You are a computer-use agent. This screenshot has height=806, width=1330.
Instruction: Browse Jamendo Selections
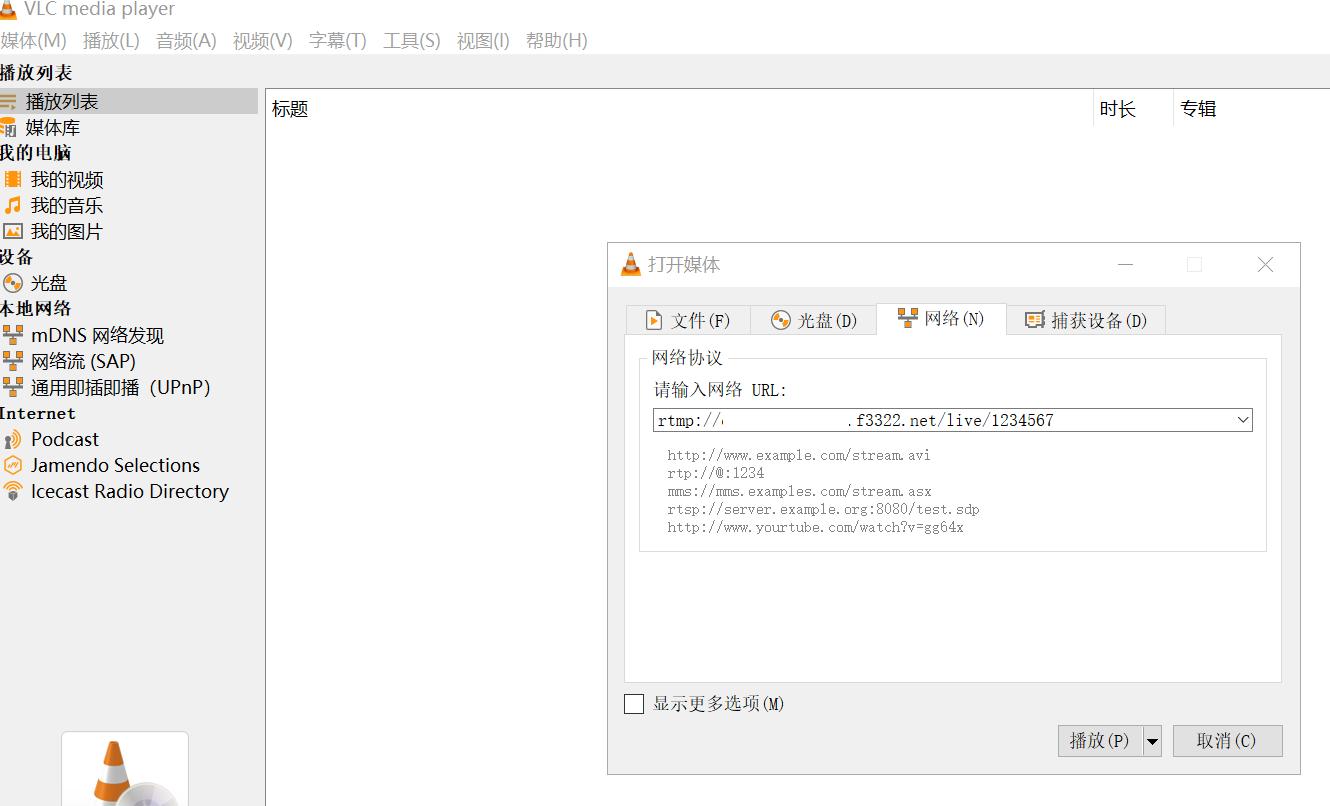pos(115,465)
